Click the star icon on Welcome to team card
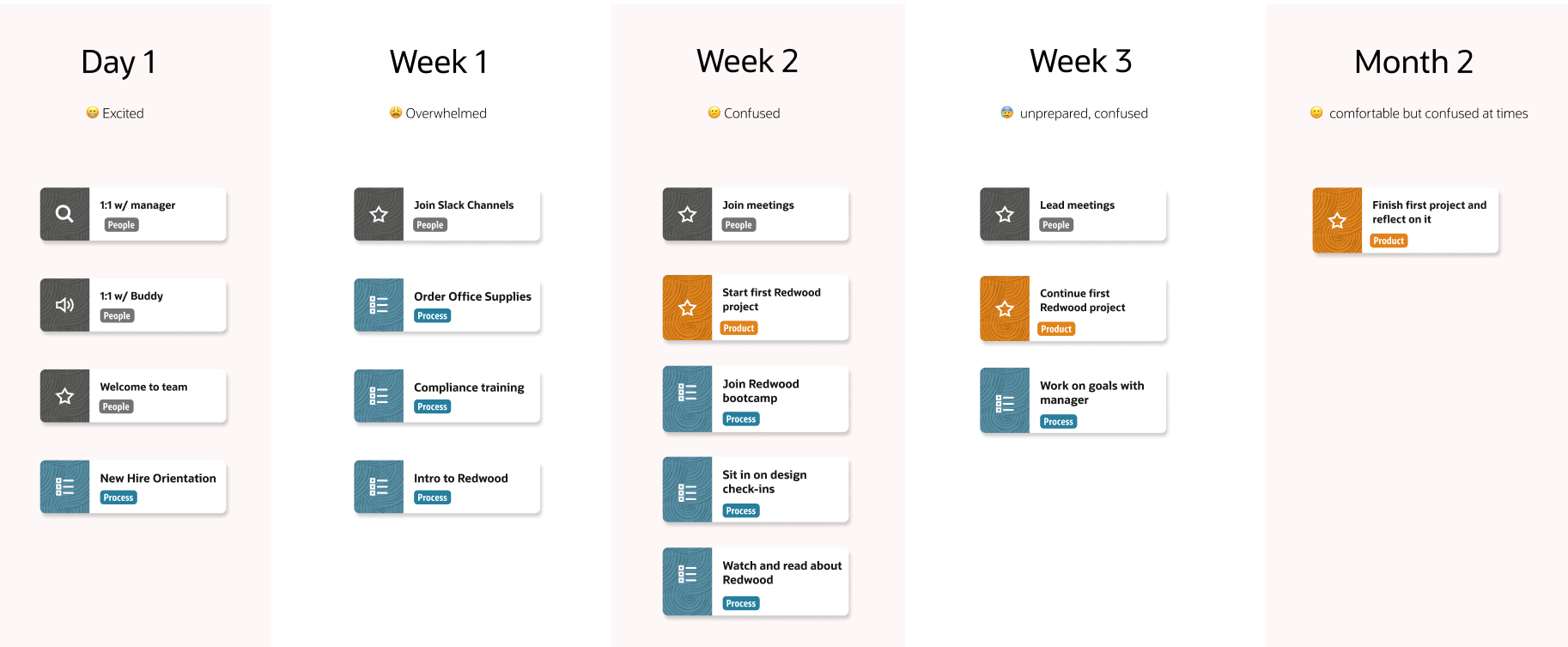This screenshot has width=1568, height=647. point(64,396)
